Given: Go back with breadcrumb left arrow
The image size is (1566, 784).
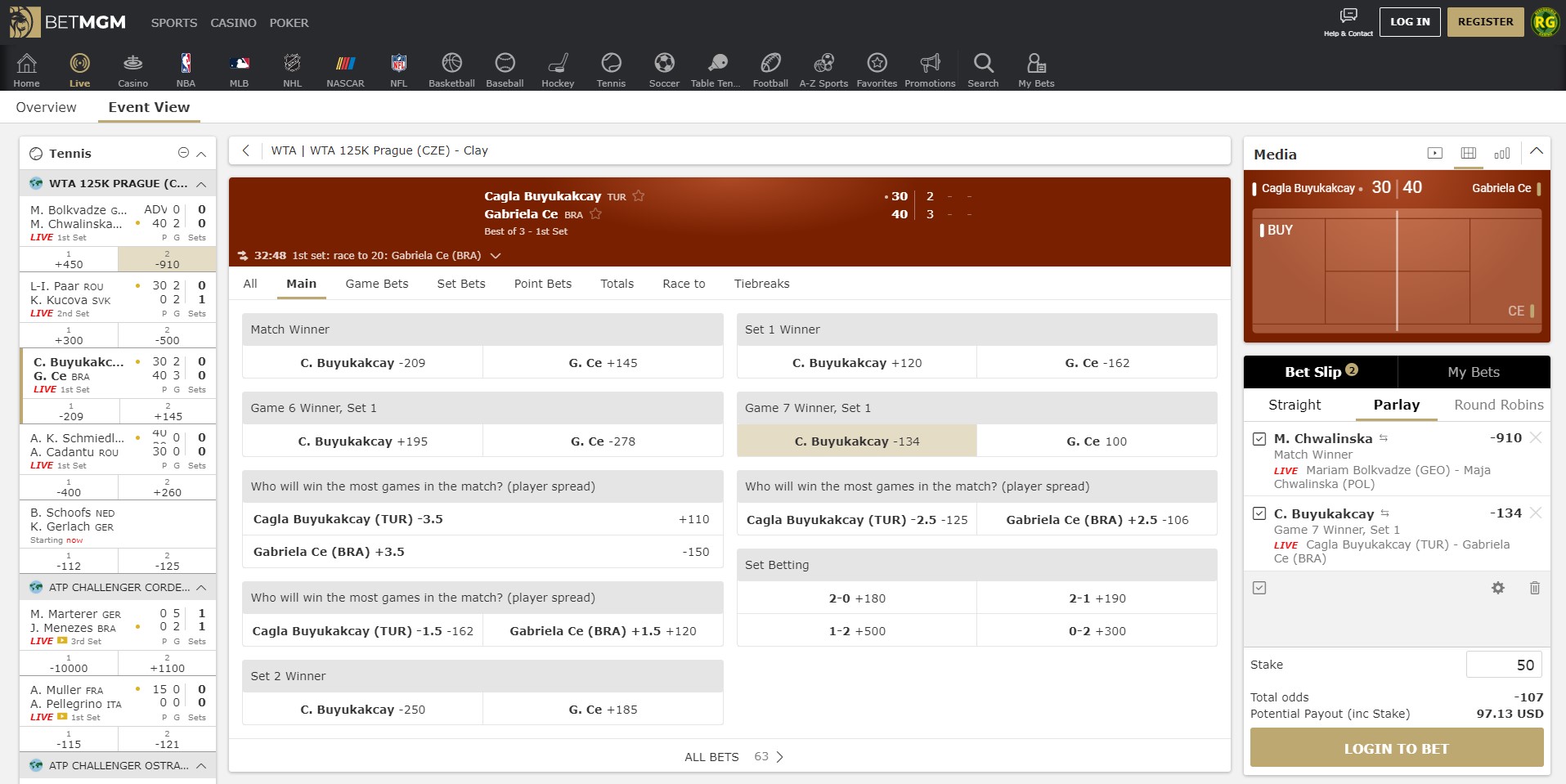Looking at the screenshot, I should click(x=245, y=150).
